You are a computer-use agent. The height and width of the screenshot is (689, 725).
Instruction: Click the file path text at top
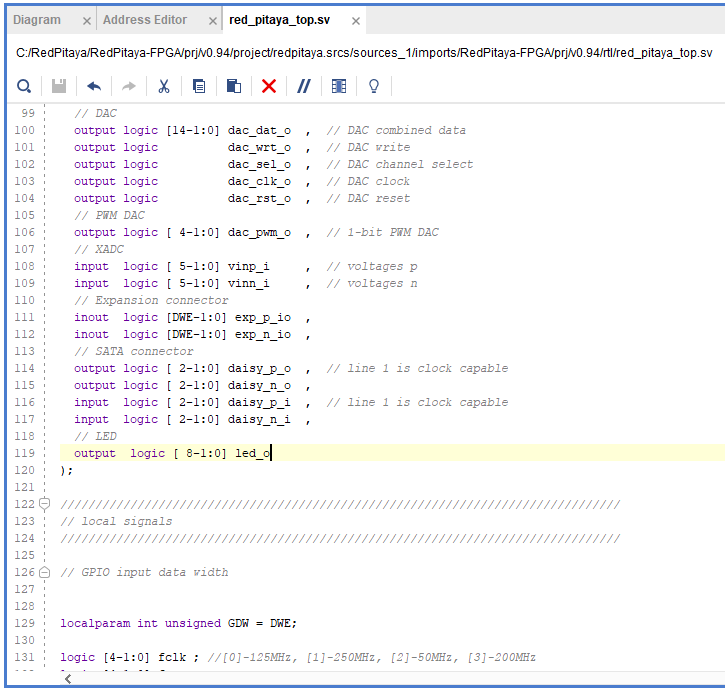click(x=364, y=53)
